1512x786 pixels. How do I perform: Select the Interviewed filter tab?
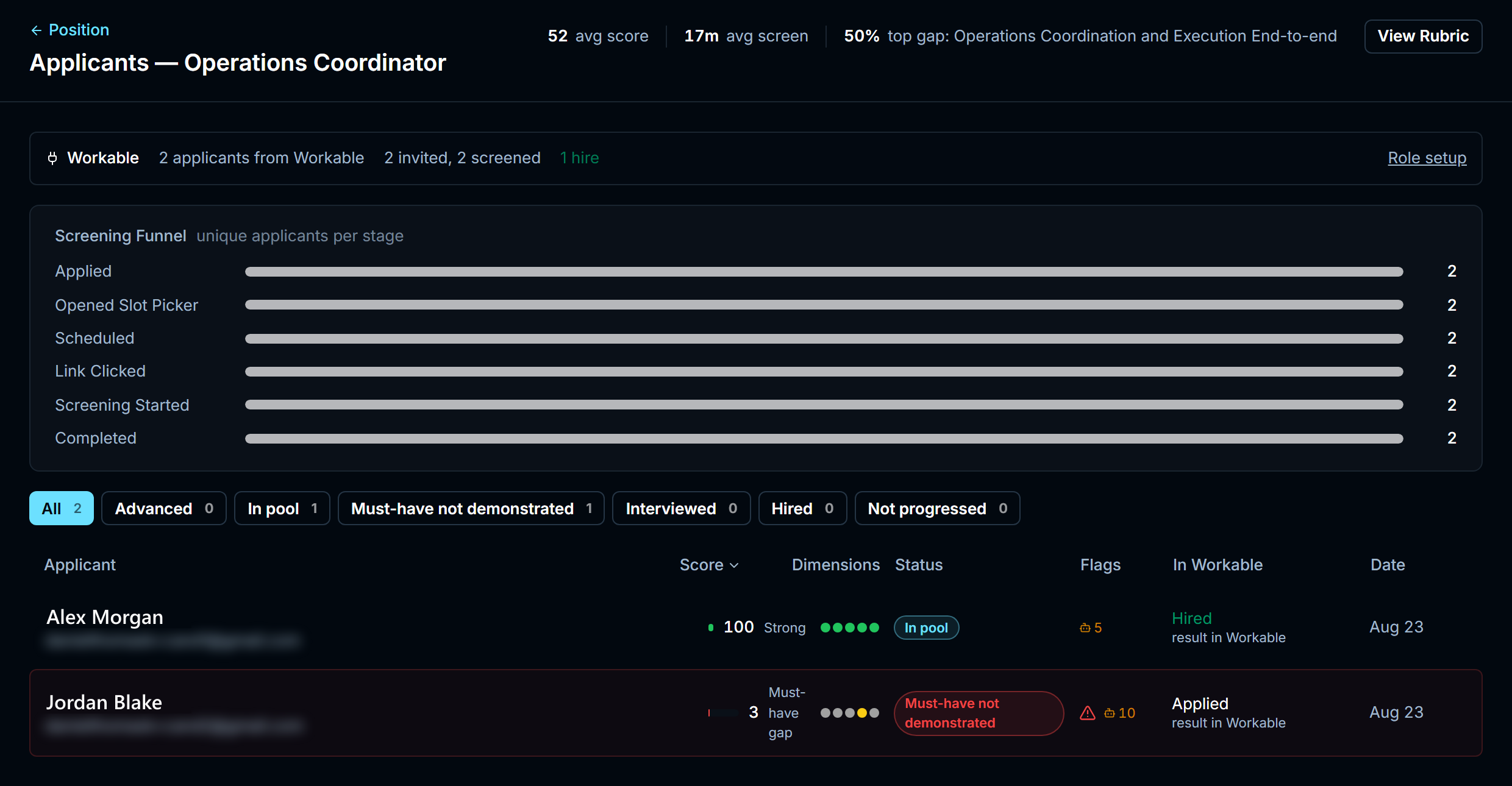pos(682,508)
